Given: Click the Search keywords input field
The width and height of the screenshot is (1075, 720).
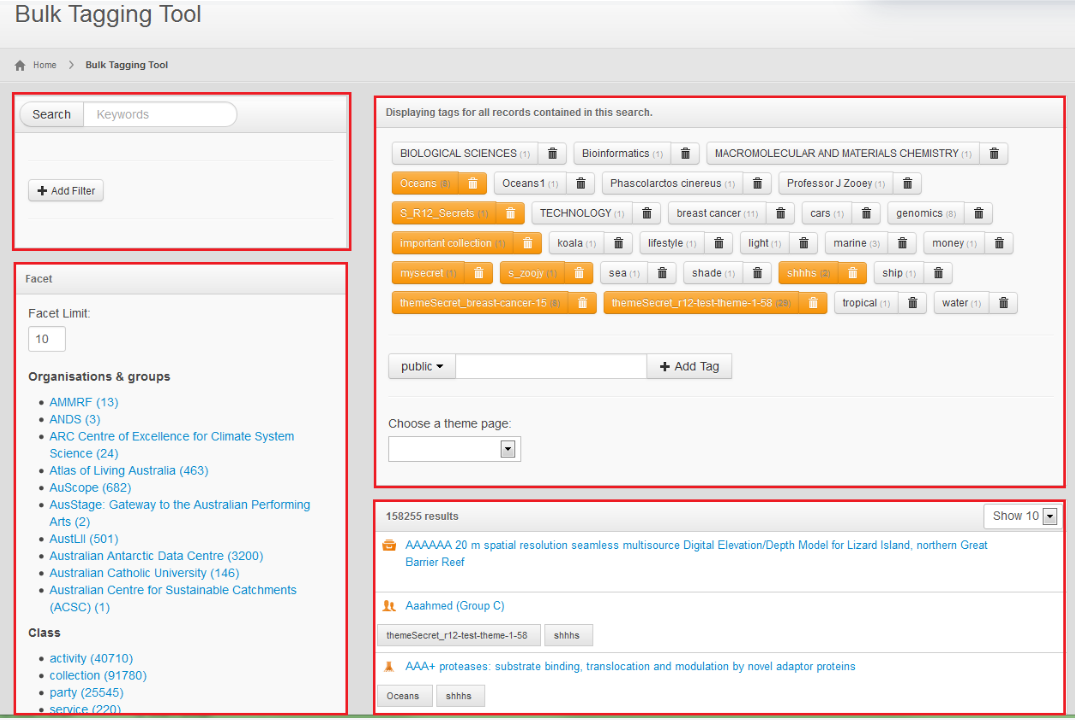Looking at the screenshot, I should (x=160, y=115).
